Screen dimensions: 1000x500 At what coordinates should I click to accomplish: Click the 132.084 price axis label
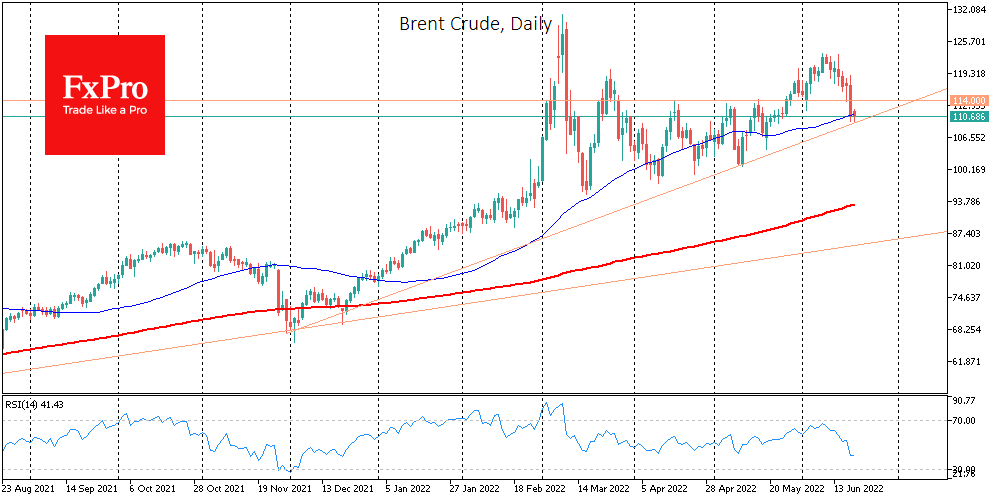pyautogui.click(x=970, y=10)
